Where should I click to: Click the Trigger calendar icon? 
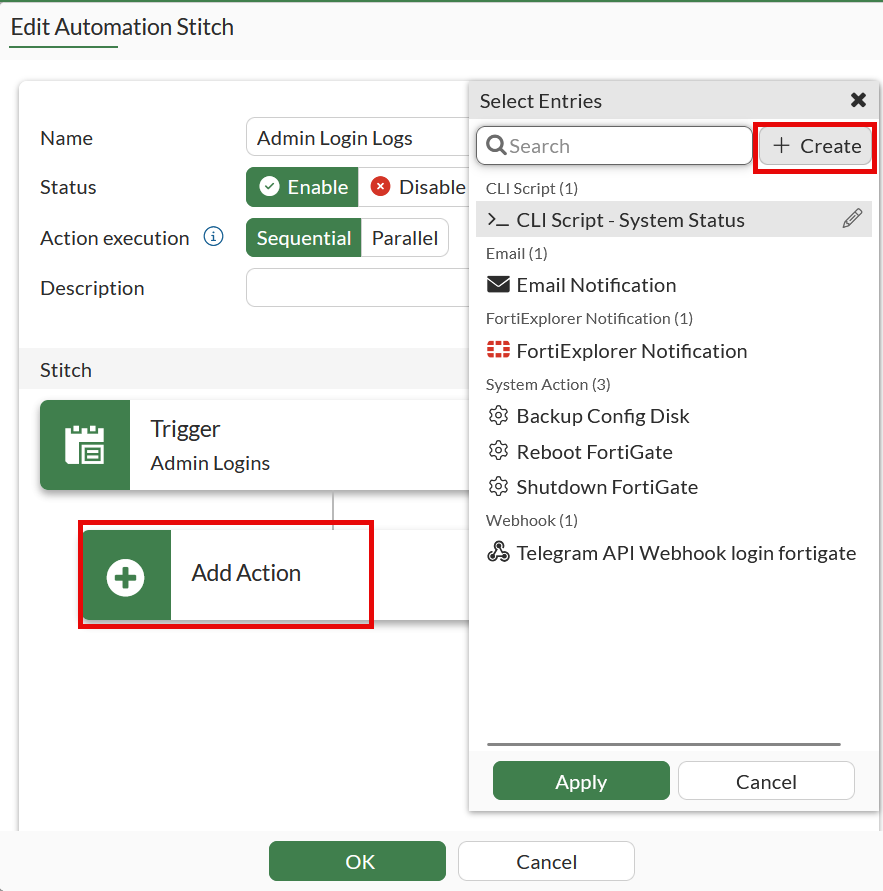pyautogui.click(x=85, y=445)
